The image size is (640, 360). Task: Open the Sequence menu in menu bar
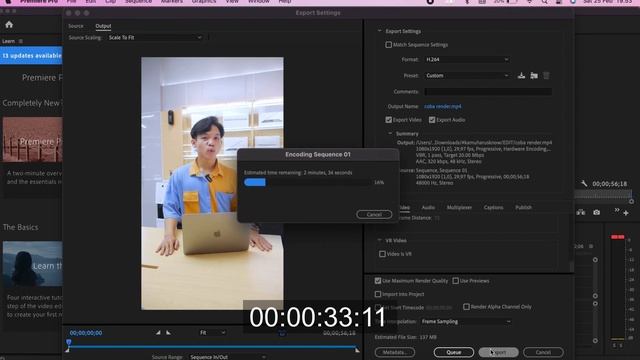(138, 2)
